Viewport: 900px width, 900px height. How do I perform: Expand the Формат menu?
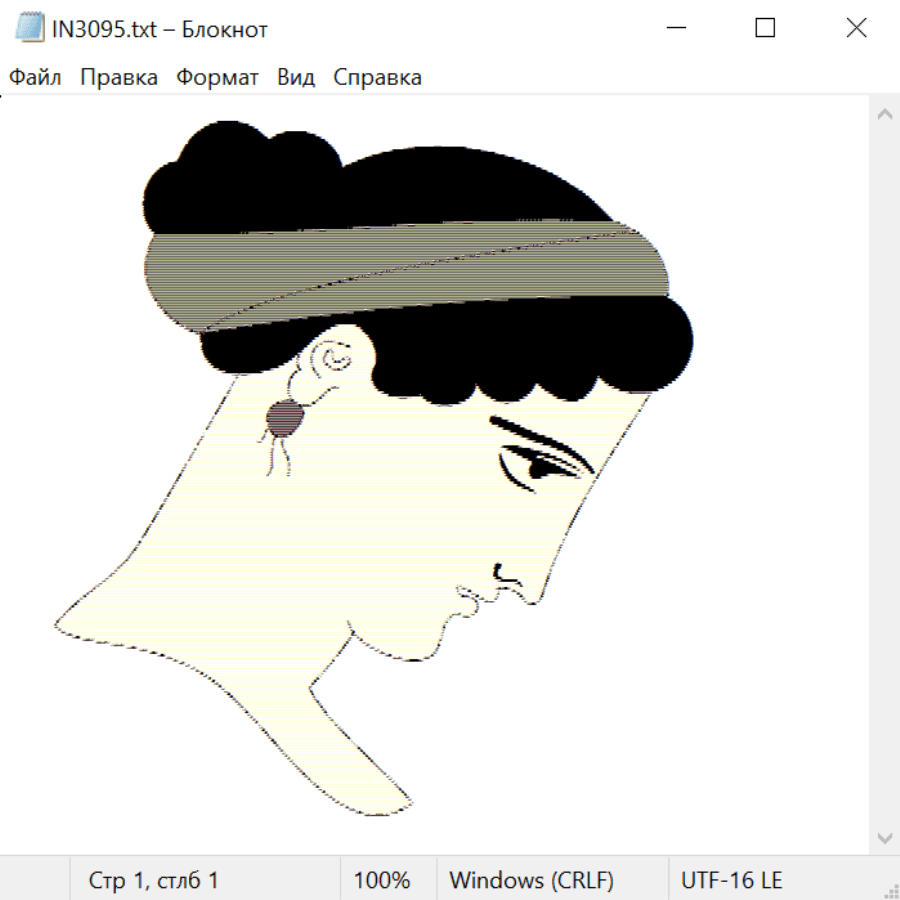point(217,78)
